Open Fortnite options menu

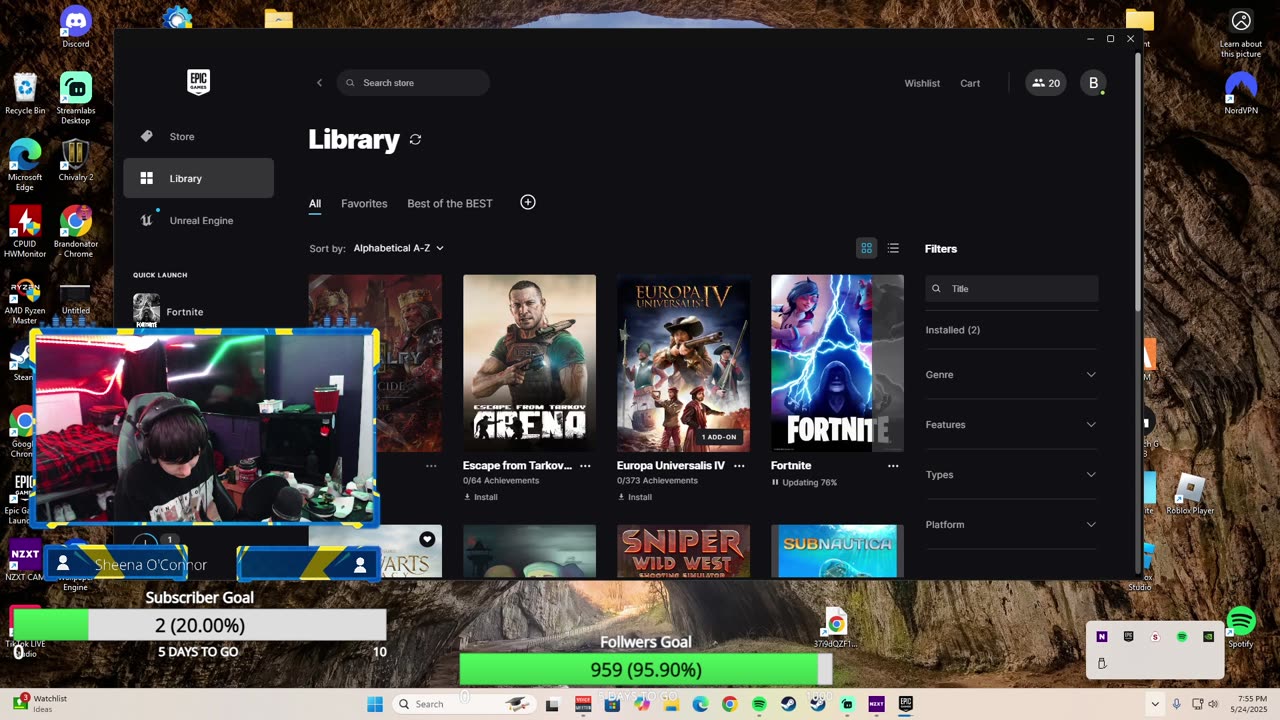point(893,466)
